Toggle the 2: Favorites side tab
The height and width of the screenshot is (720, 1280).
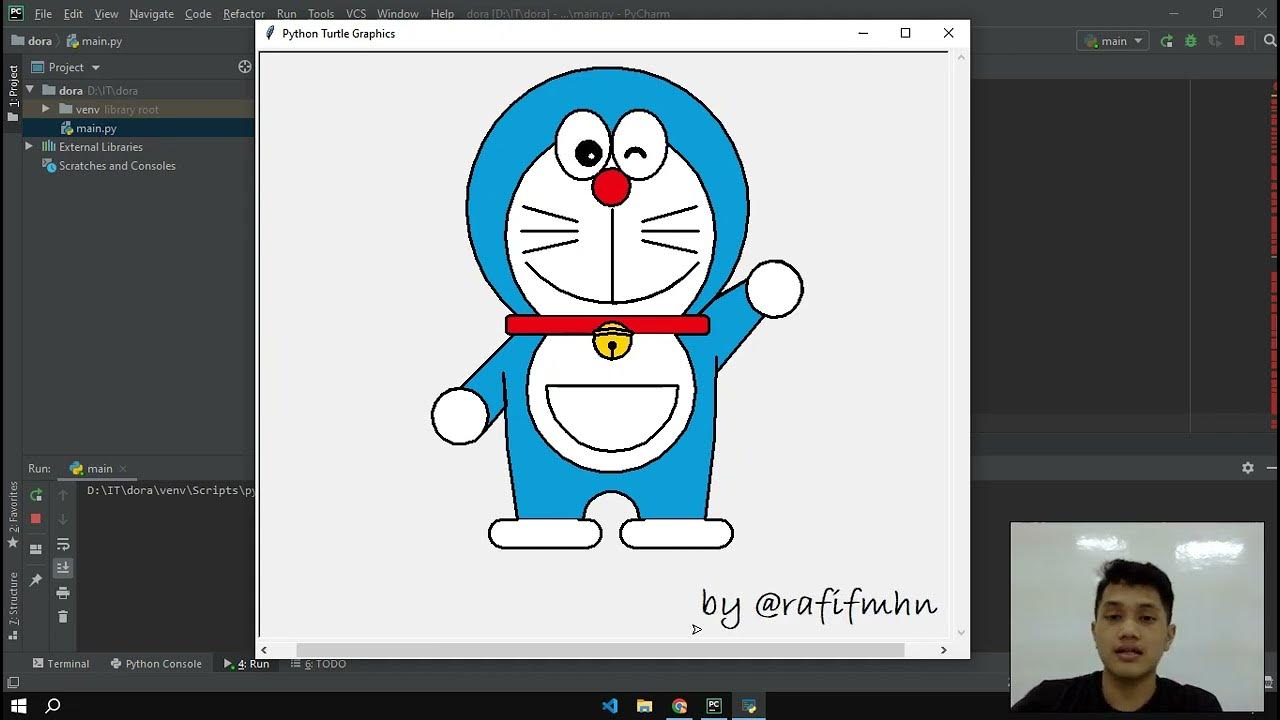[x=13, y=514]
